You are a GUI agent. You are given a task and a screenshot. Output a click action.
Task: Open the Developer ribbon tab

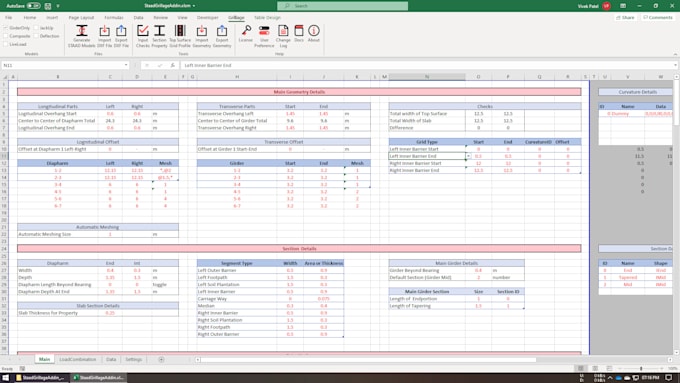coord(208,17)
